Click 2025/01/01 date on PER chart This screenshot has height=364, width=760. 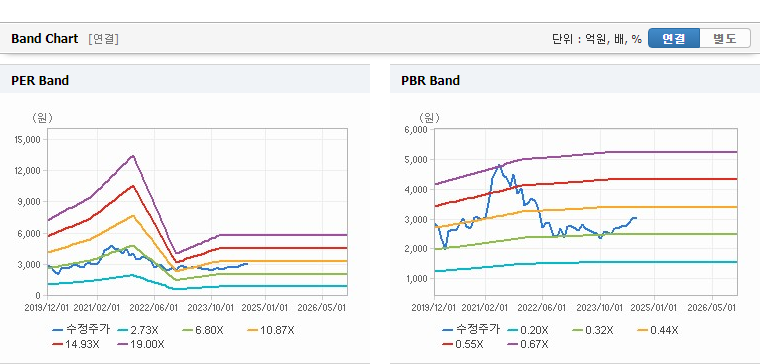coord(265,307)
